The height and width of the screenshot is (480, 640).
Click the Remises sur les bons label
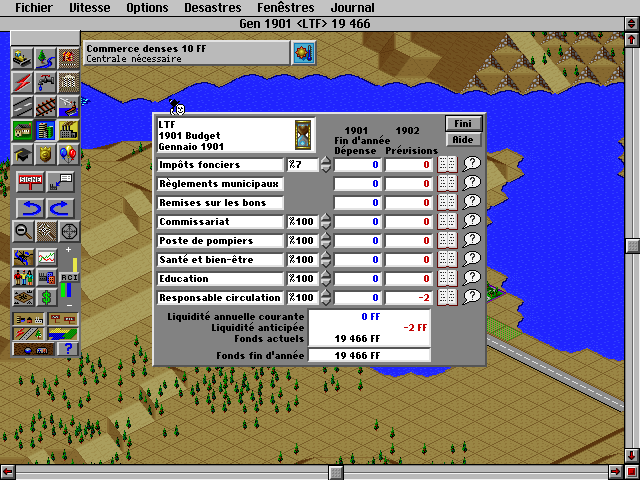220,202
